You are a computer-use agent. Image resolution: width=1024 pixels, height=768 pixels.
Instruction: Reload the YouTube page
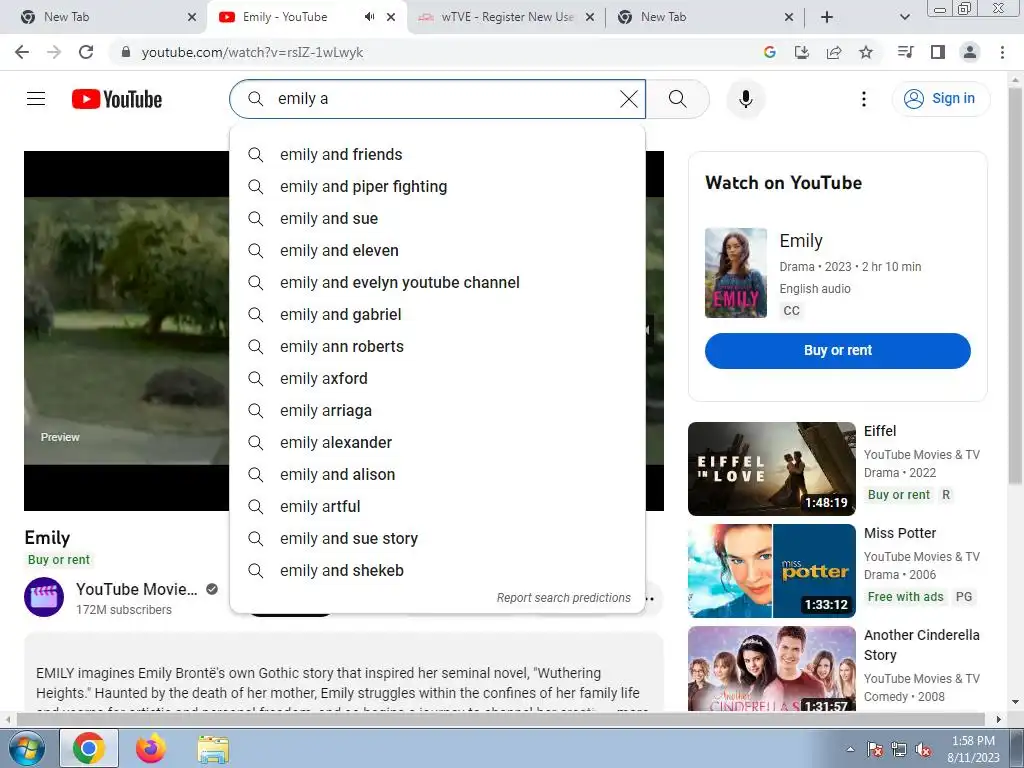[86, 52]
